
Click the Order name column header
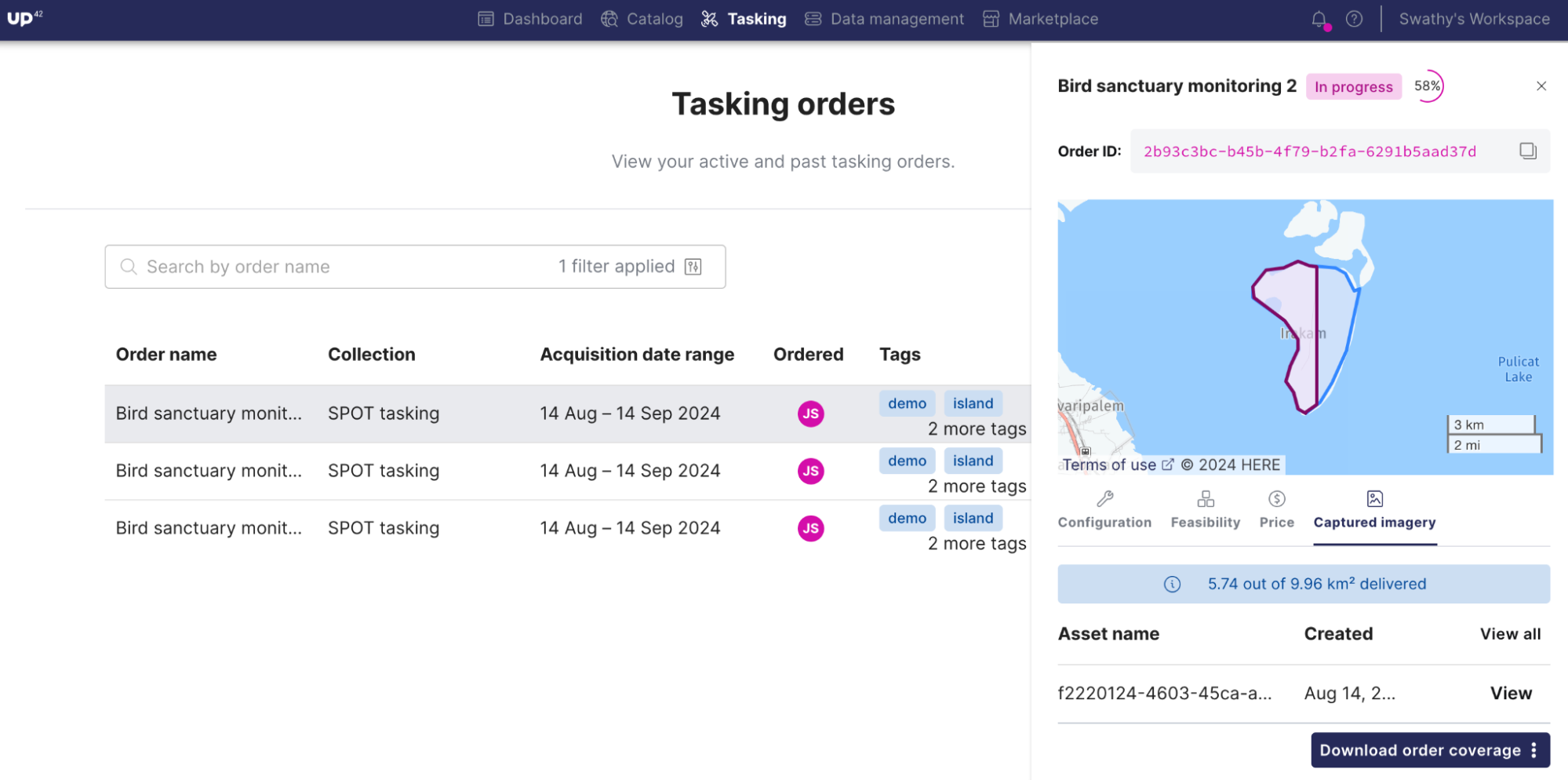point(166,355)
